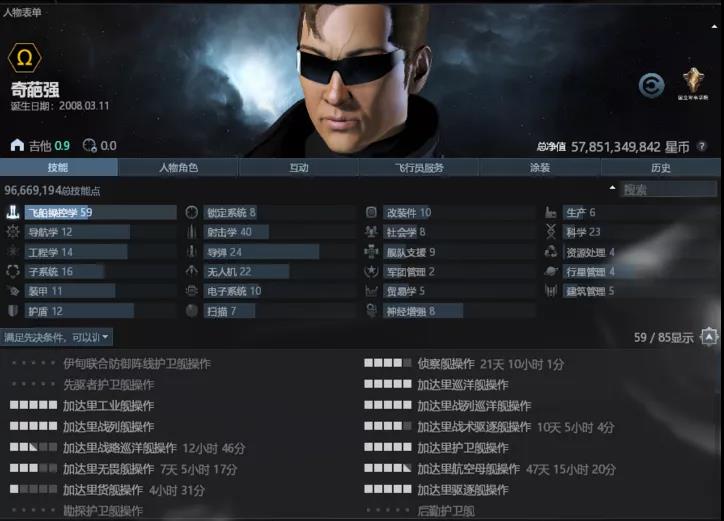
Task: Click the circular refresh icon near portrait
Action: coord(652,85)
